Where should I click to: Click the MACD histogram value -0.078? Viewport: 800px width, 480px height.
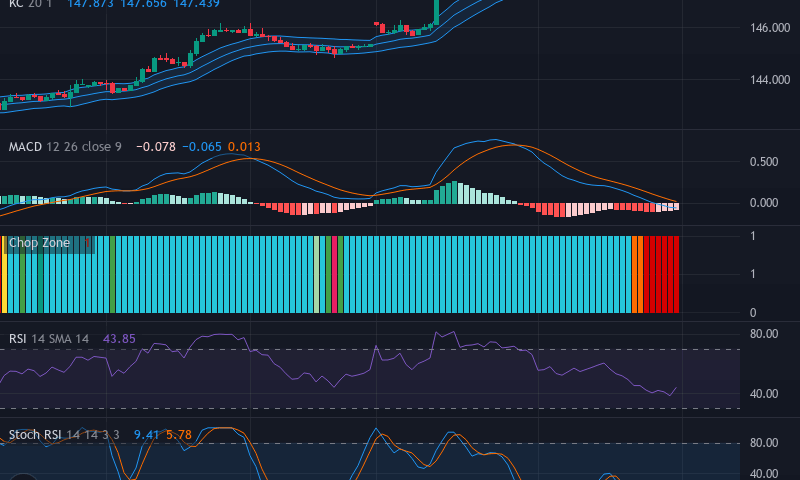click(x=156, y=147)
